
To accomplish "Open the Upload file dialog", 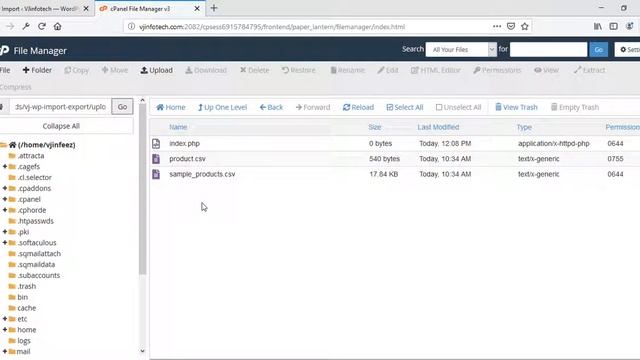I will [x=156, y=70].
